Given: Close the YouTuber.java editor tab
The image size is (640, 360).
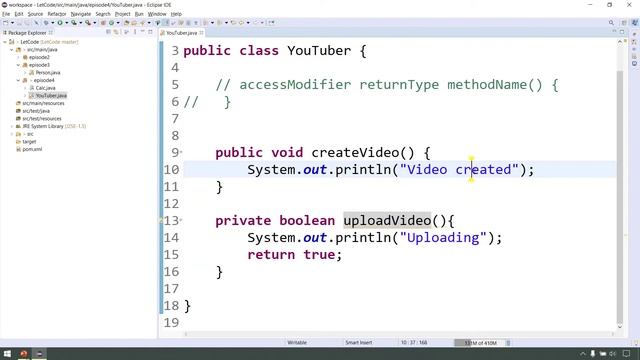Looking at the screenshot, I should pos(202,33).
